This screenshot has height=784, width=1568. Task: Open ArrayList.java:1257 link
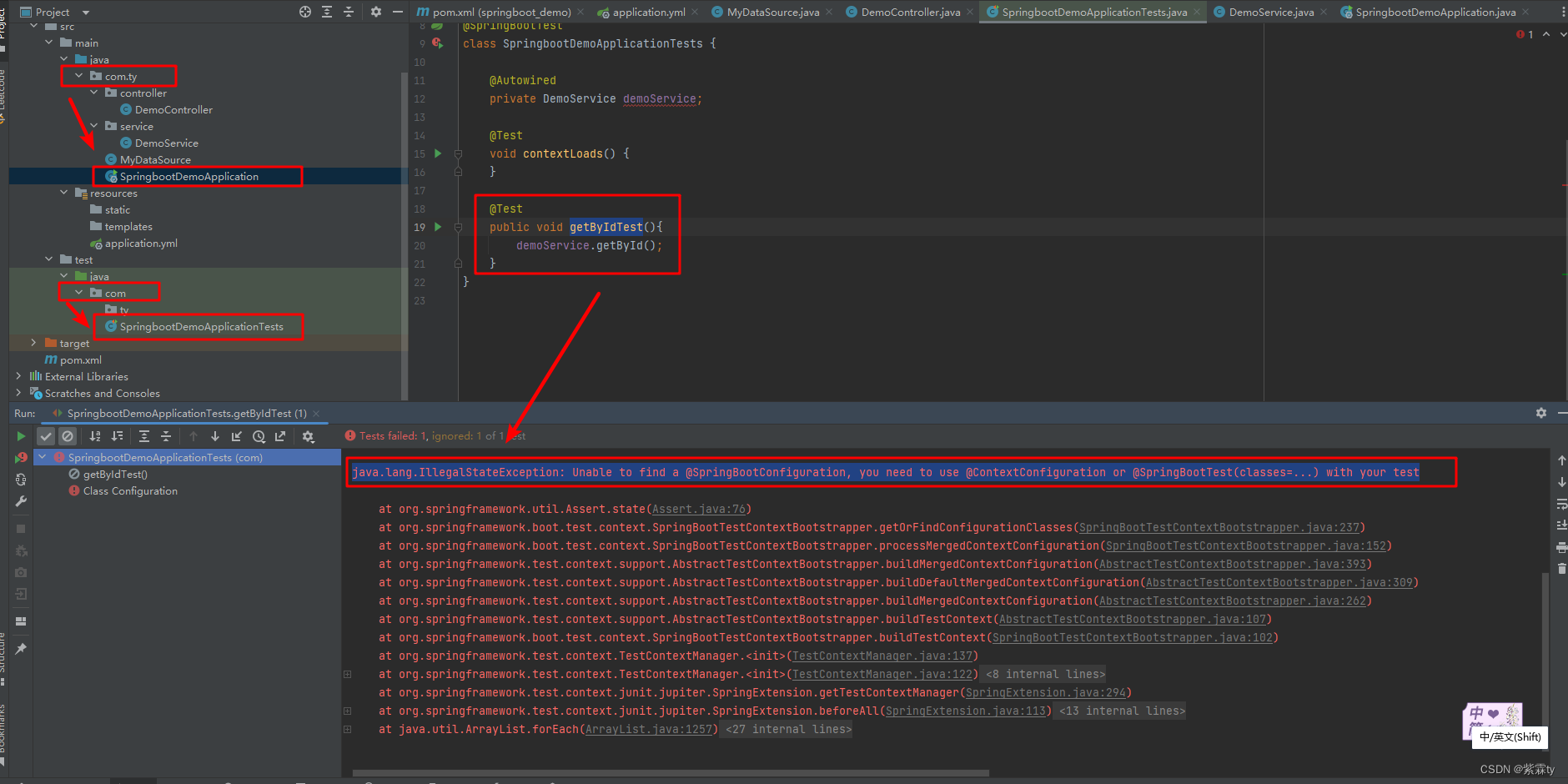649,729
